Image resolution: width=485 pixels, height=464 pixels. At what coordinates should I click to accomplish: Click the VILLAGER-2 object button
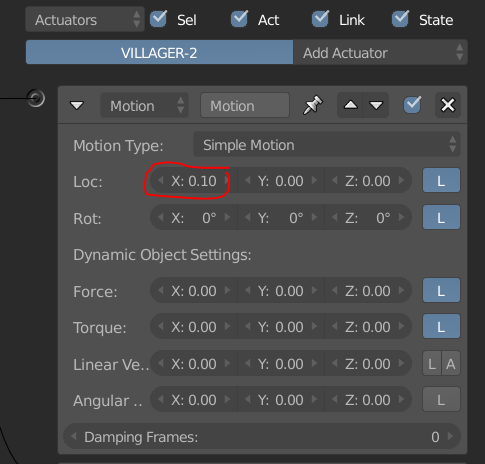(159, 52)
